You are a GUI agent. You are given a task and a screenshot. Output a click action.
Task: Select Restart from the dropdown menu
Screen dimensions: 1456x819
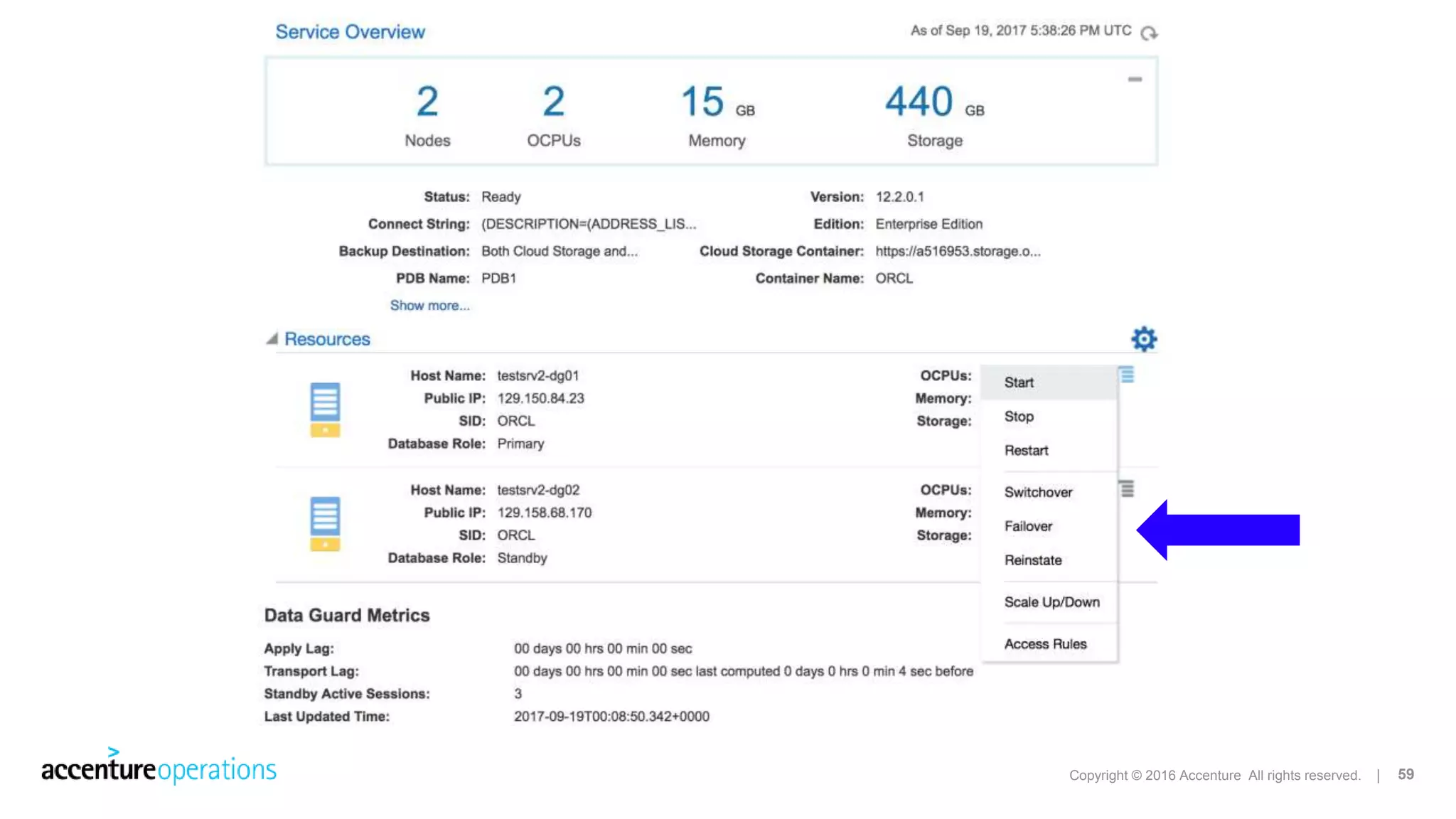pos(1026,451)
